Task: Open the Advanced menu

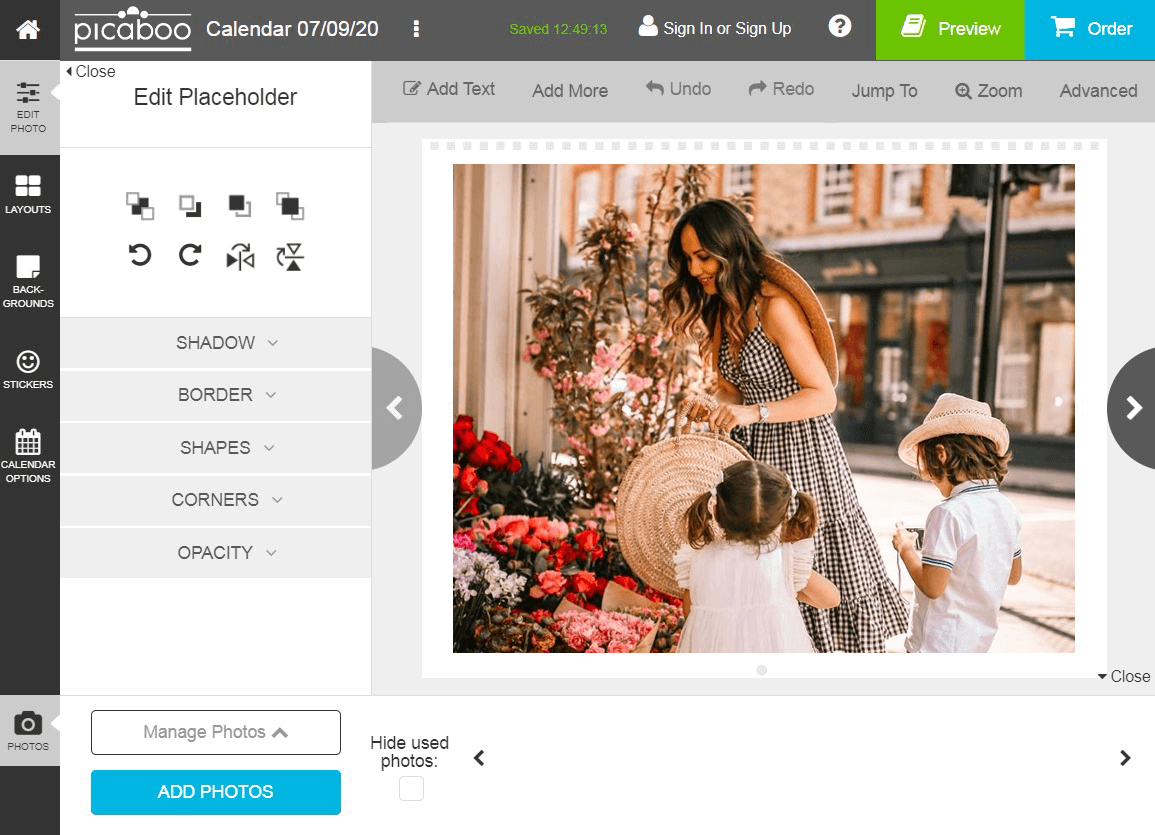Action: tap(1098, 90)
